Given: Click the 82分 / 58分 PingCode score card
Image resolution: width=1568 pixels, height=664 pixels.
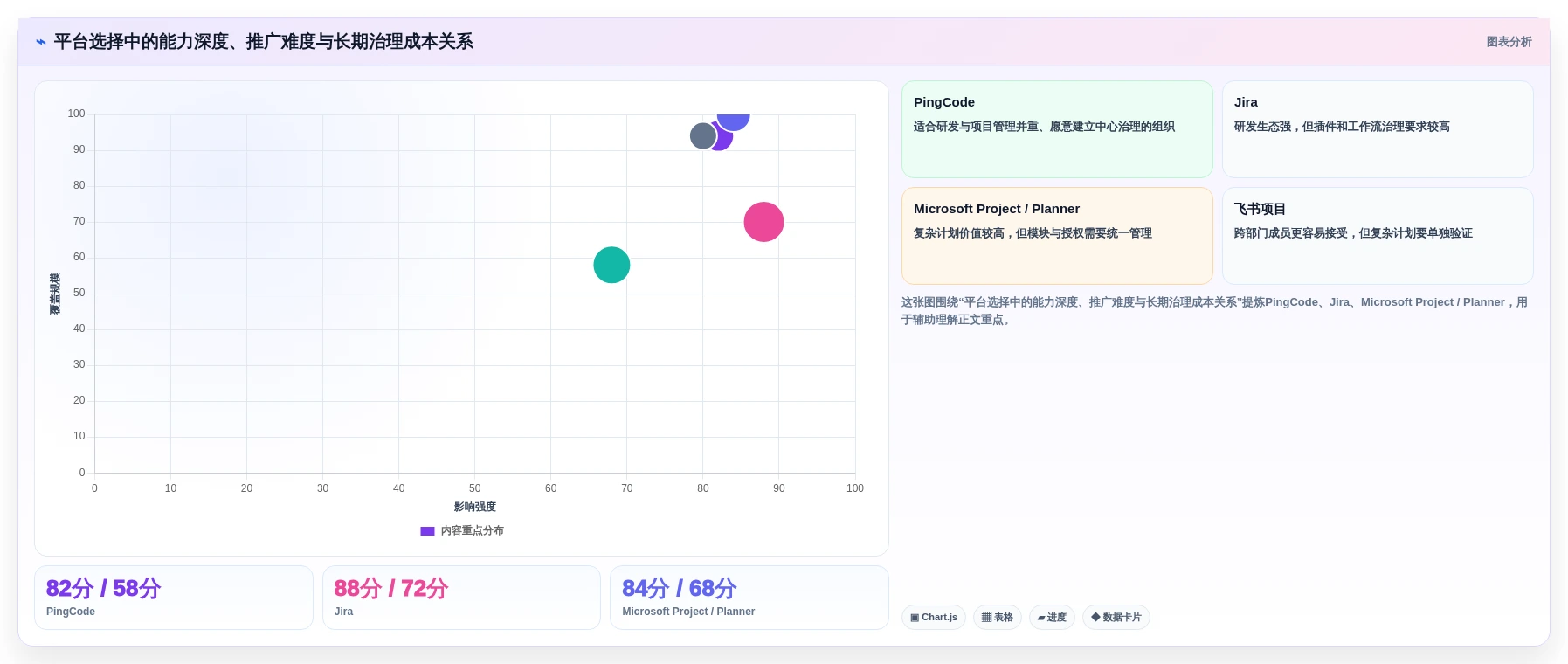Looking at the screenshot, I should click(x=174, y=598).
